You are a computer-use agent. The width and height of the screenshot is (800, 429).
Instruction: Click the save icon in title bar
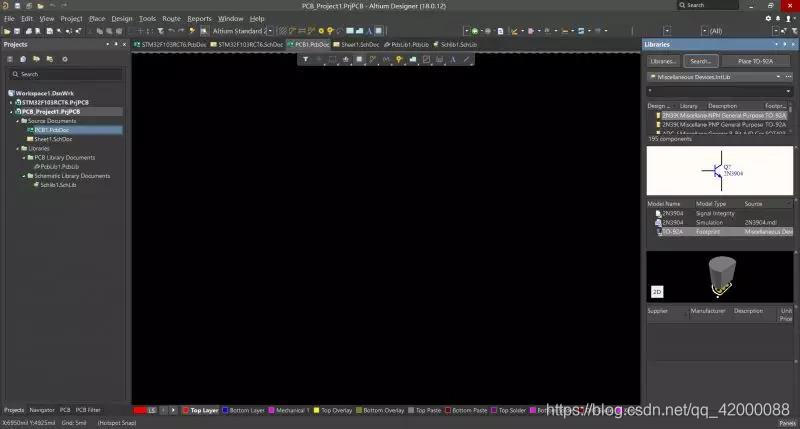tap(17, 5)
